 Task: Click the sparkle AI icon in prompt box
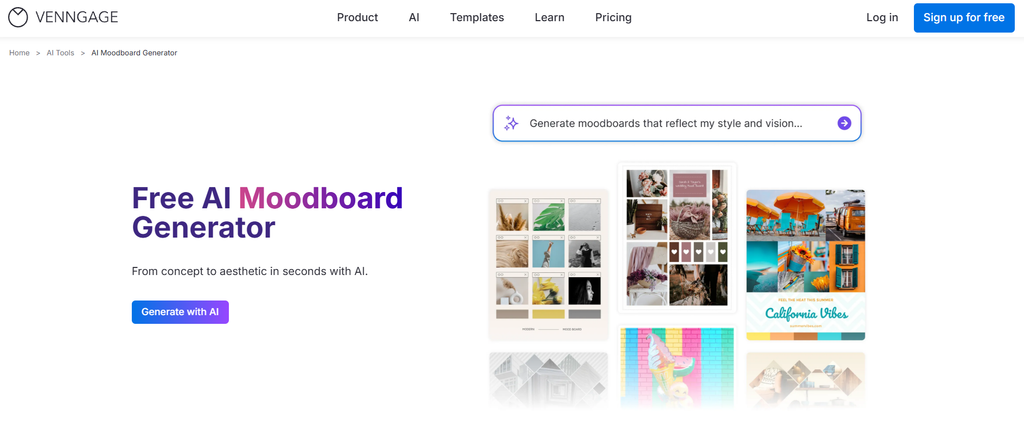[511, 123]
